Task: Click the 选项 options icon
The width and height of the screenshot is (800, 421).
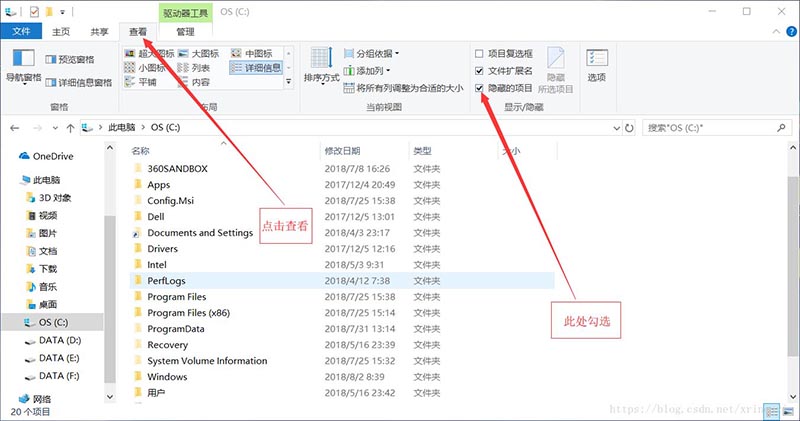Action: tap(596, 63)
